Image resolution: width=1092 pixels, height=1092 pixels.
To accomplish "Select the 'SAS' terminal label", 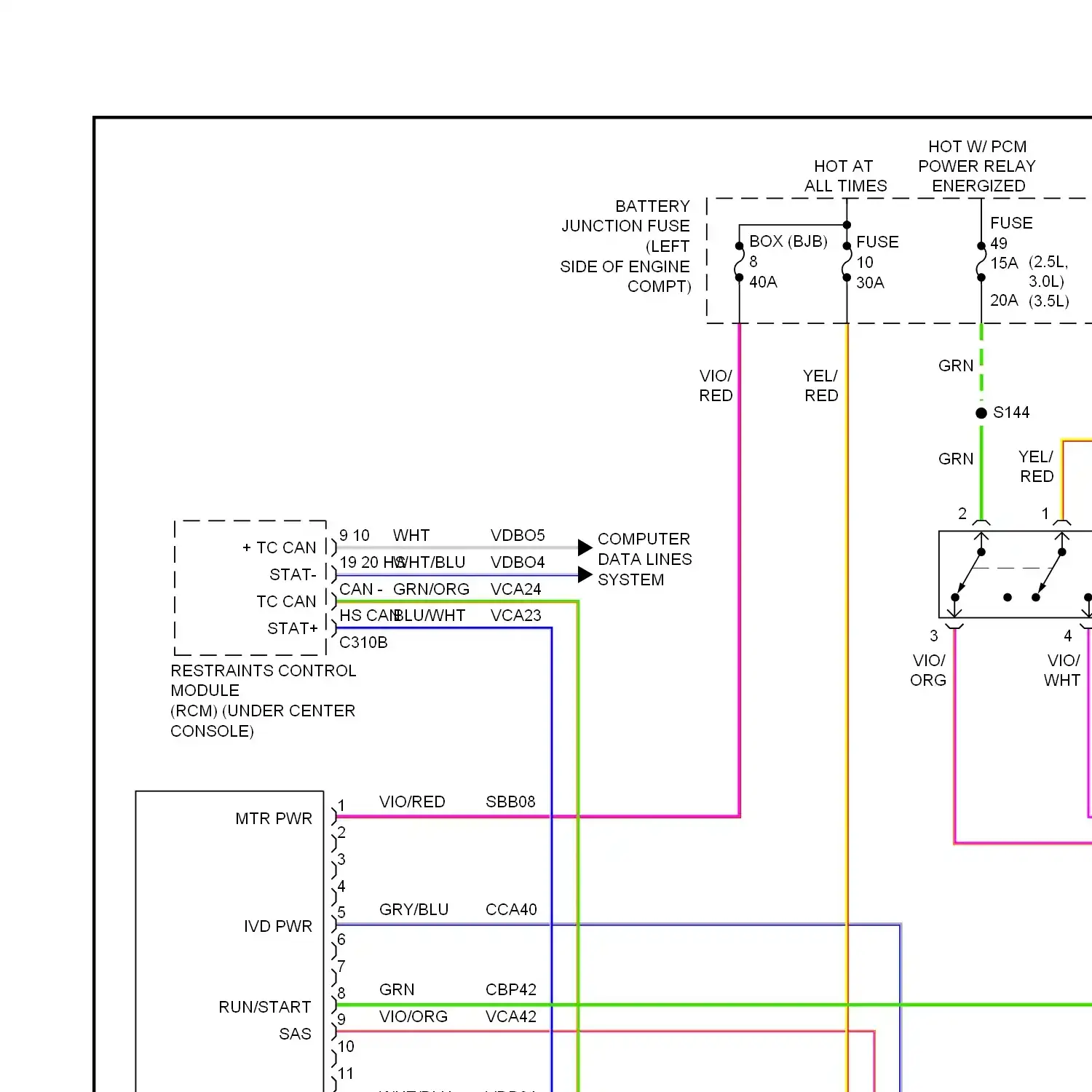I will 295,1034.
